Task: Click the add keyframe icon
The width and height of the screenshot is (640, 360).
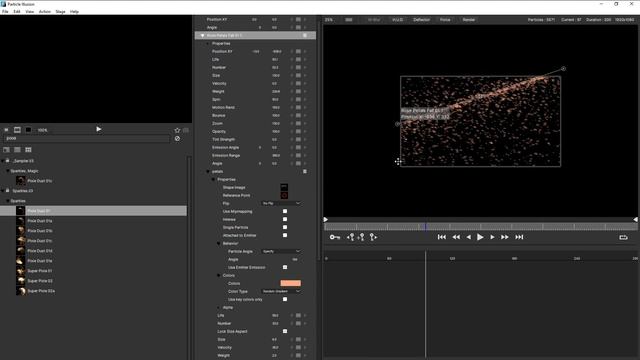Action: (362, 237)
